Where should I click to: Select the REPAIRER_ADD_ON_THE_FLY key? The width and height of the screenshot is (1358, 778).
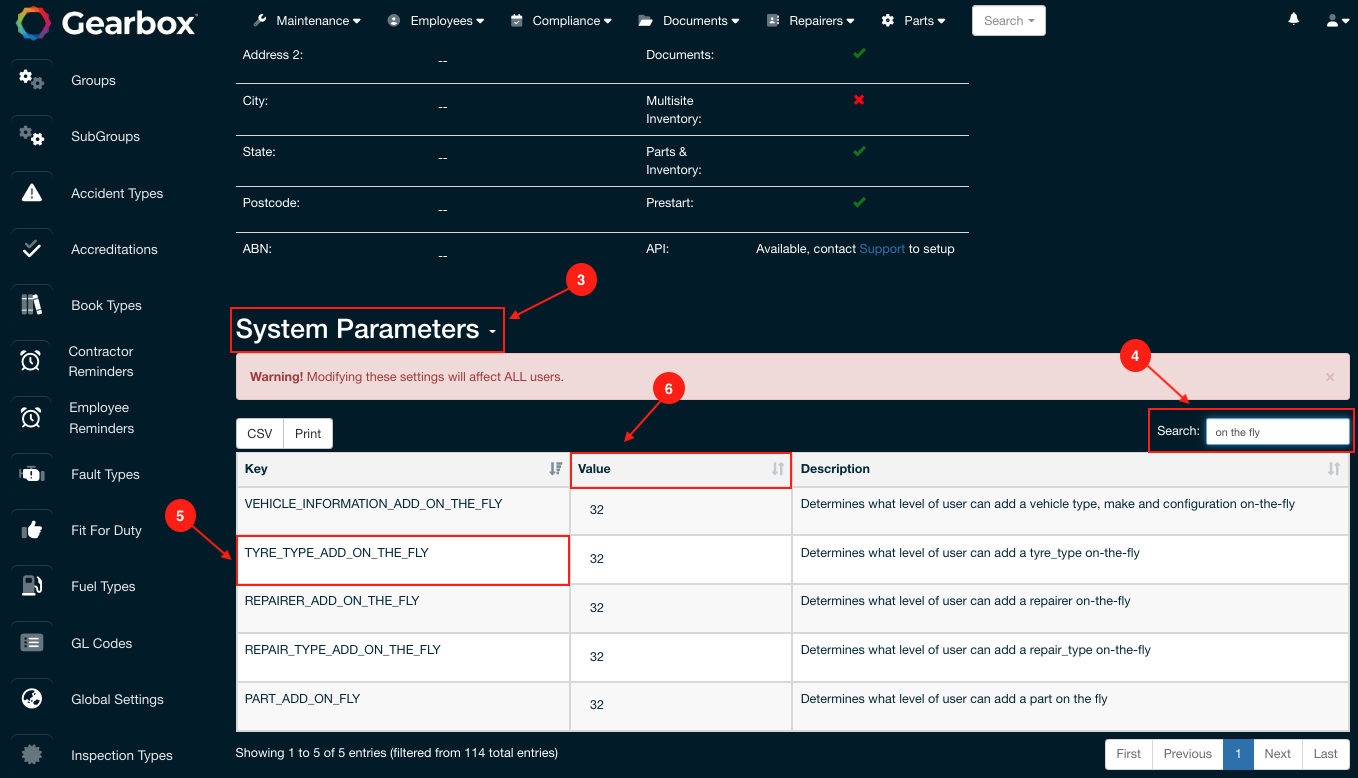pyautogui.click(x=332, y=601)
